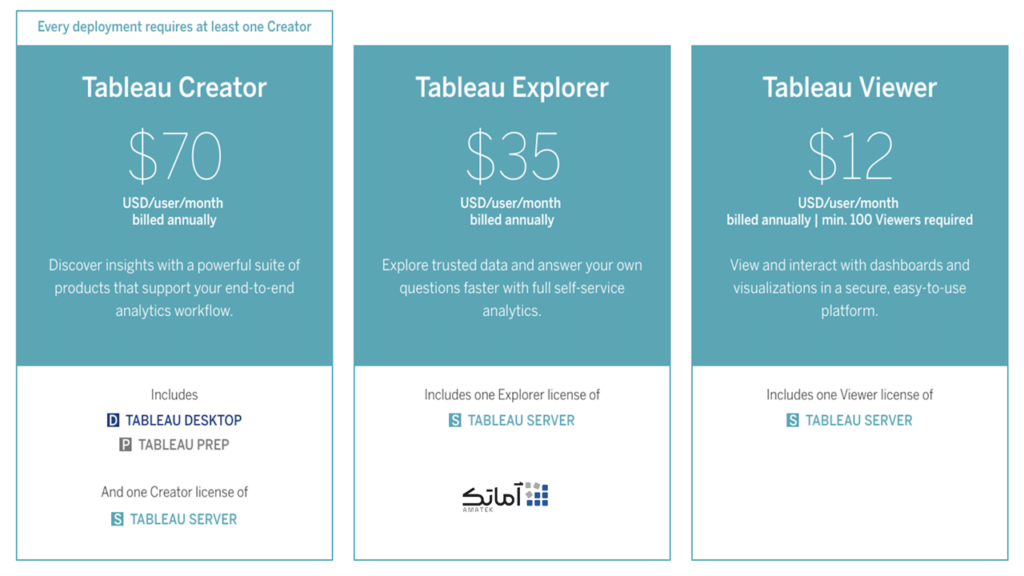Open TABLEAU SERVER link under Creator
The image size is (1024, 576).
pos(184,519)
